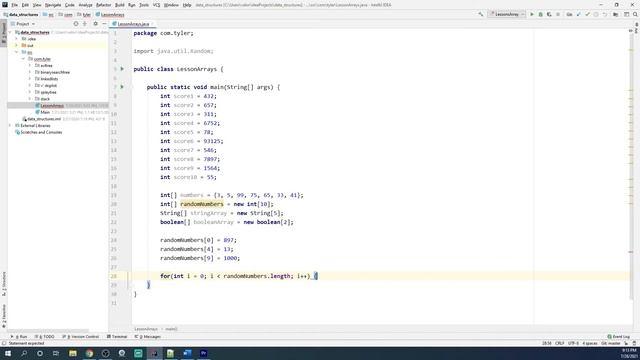
Task: Close the LessonArrays.java tab
Action: pos(153,24)
